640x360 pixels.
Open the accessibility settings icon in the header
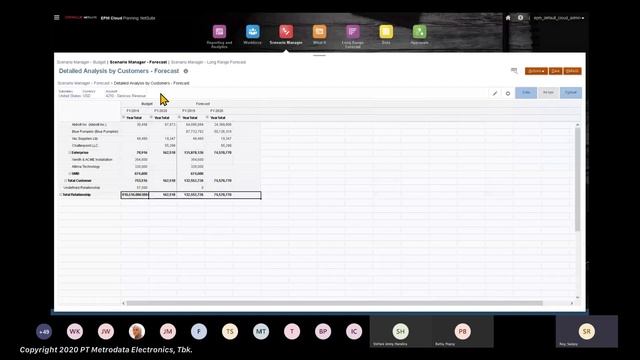[520, 18]
